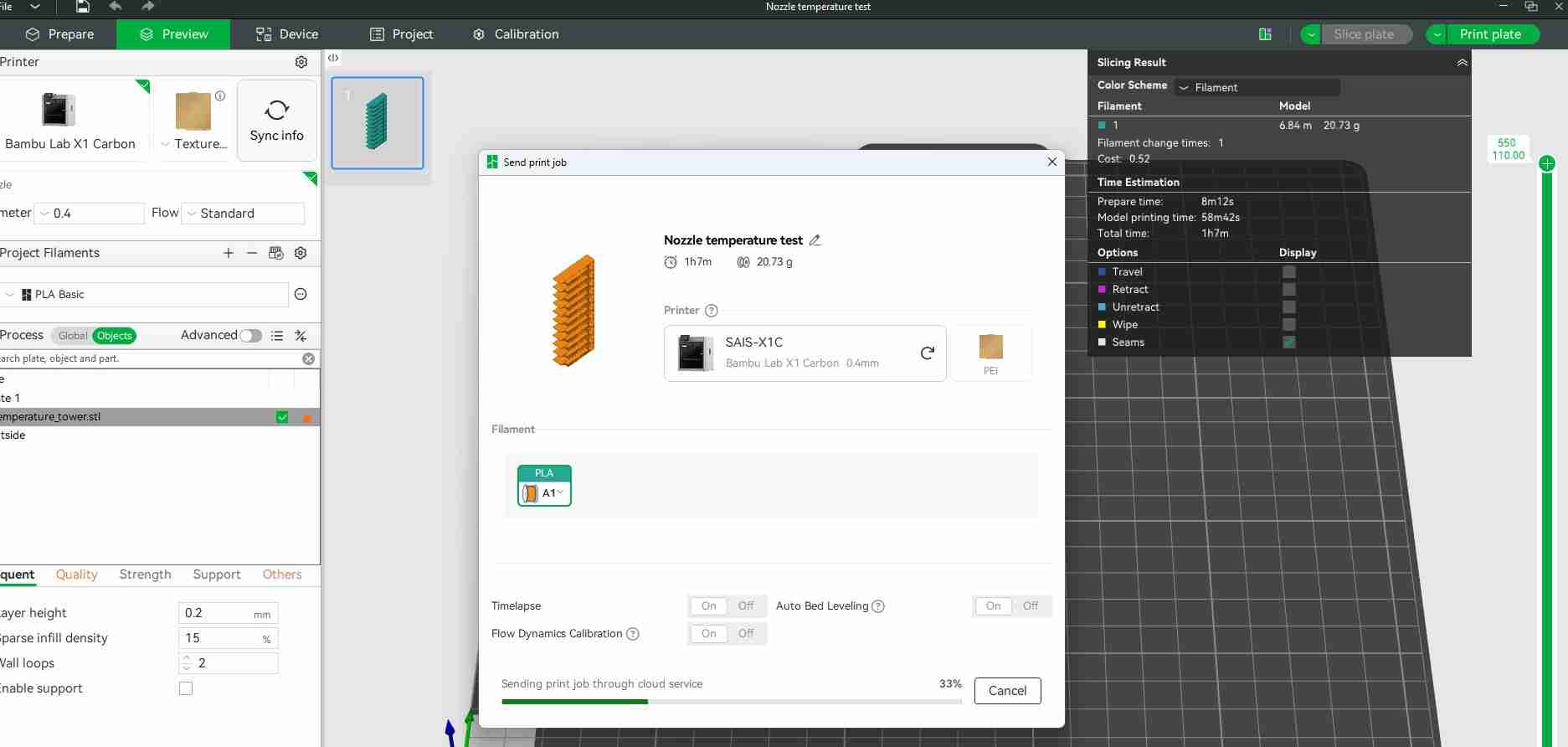Toggle display of Unretract points
1568x747 pixels.
point(1289,307)
